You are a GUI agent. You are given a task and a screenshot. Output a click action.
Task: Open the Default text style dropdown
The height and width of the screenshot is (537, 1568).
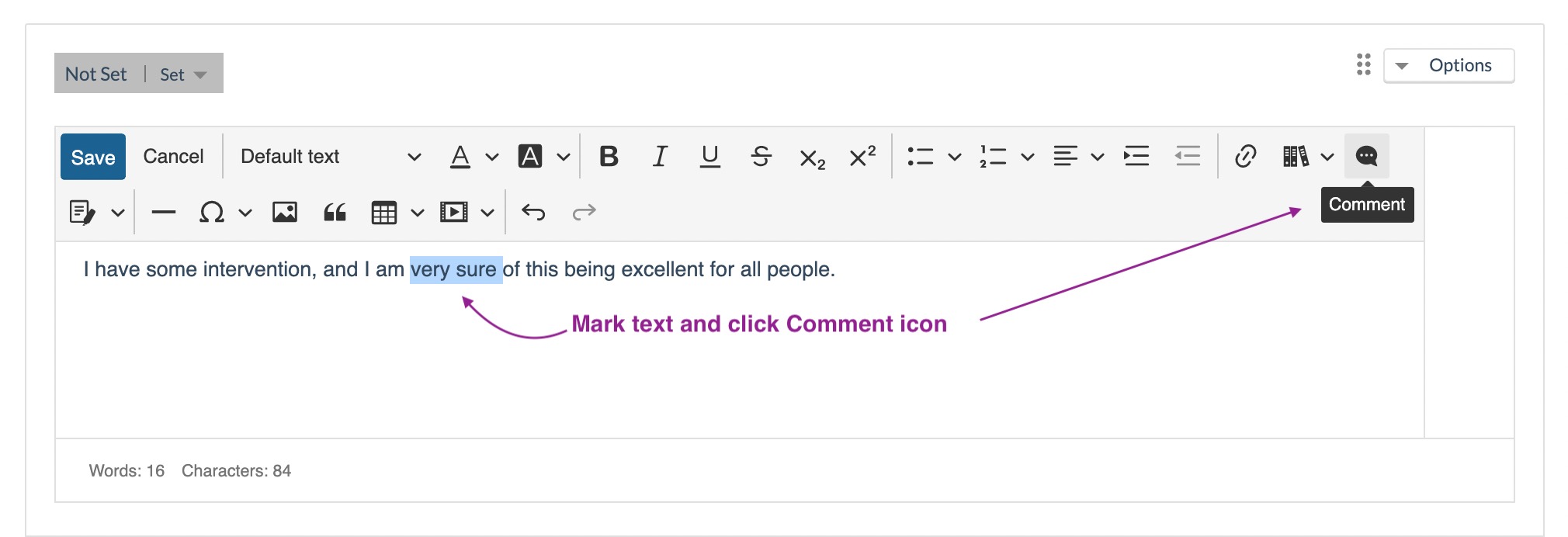[331, 156]
